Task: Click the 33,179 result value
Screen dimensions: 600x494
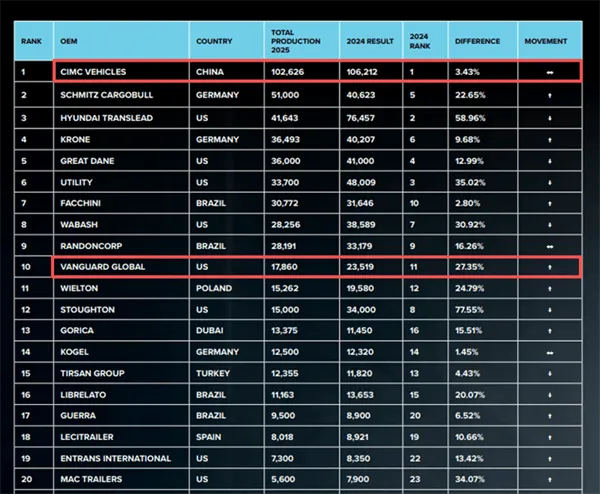Action: point(359,246)
